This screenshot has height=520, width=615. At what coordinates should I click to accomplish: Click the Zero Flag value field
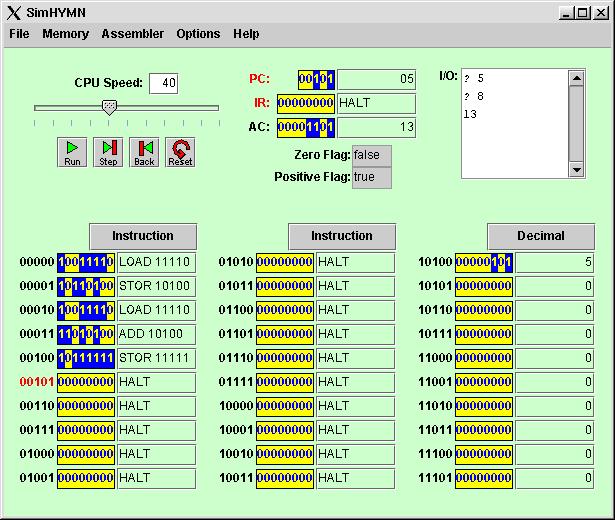coord(371,156)
